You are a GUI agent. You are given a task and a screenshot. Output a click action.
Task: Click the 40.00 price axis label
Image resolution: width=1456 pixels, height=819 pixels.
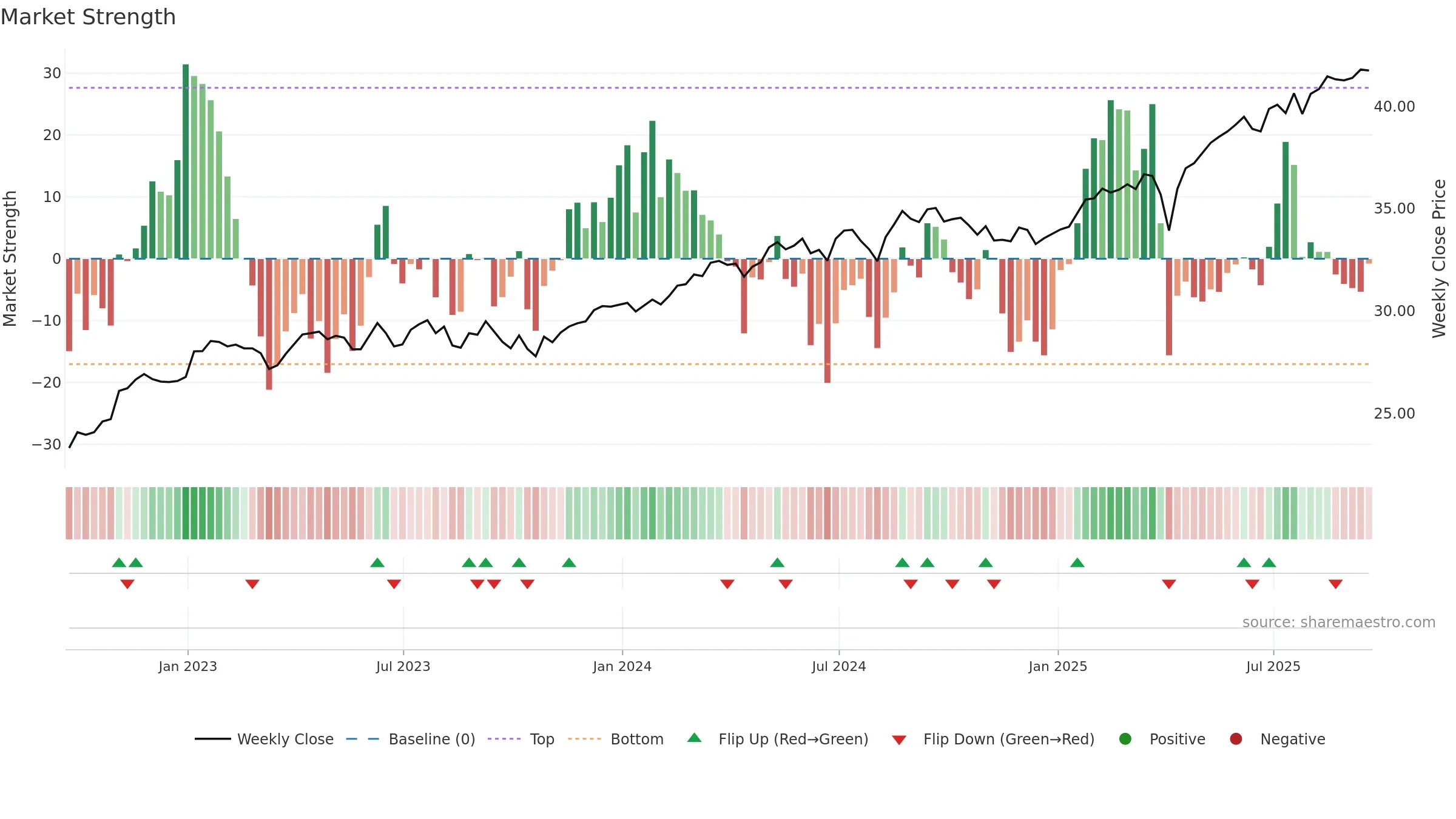coord(1395,106)
